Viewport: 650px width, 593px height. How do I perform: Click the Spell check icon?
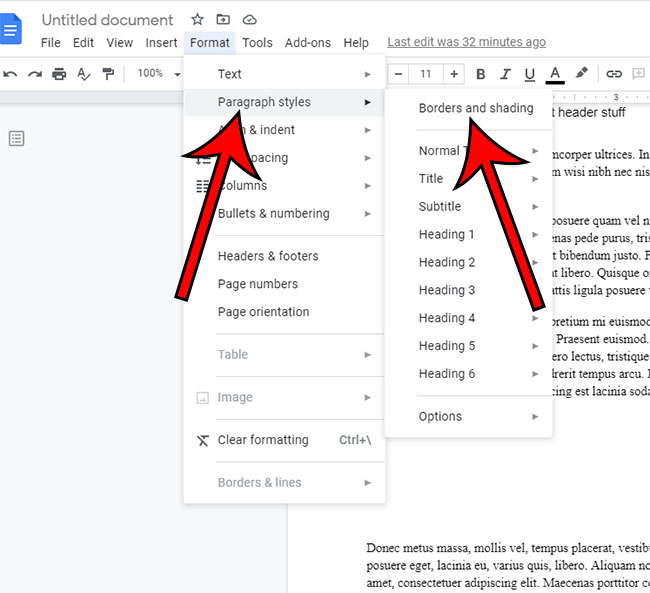point(84,74)
